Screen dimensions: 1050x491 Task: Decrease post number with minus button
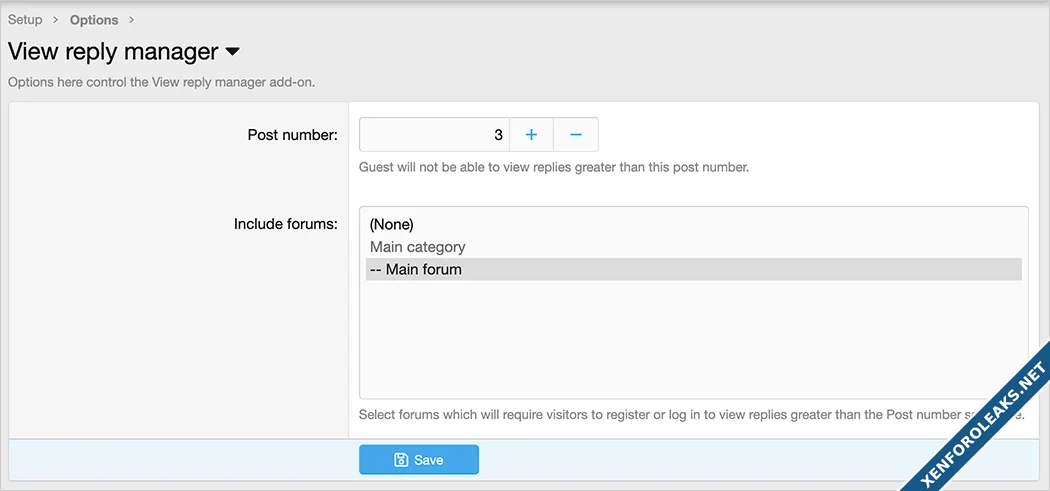point(576,135)
